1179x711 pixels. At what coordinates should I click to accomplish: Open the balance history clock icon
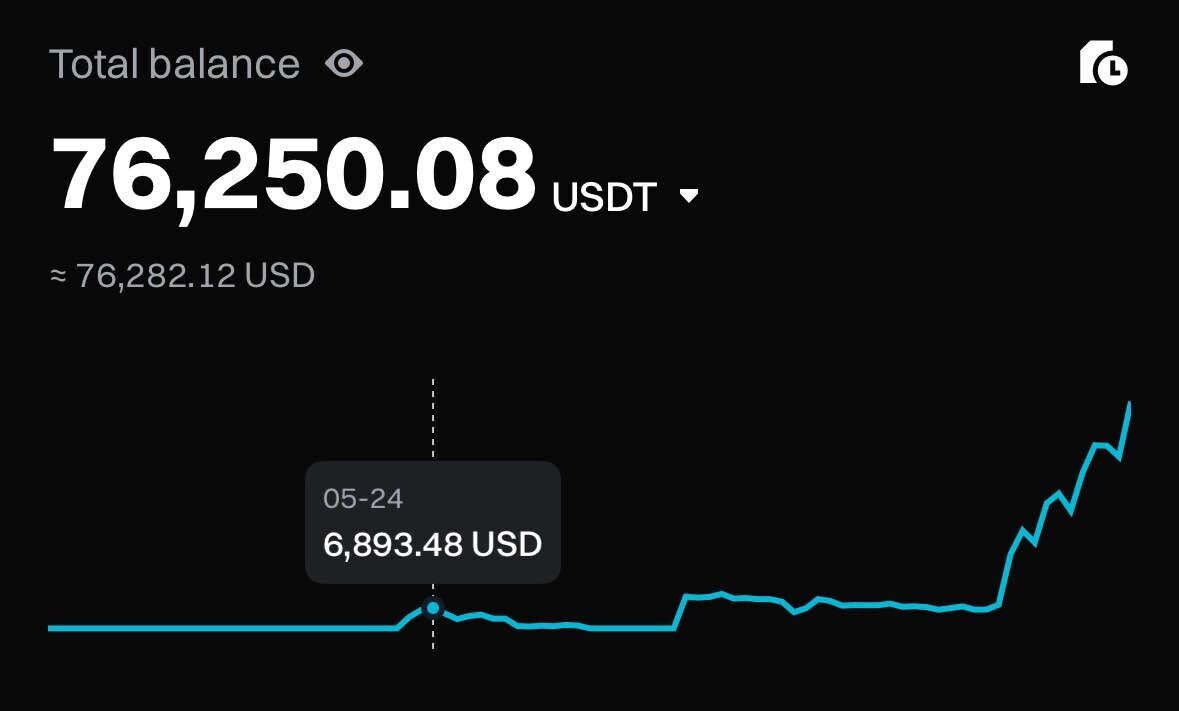coord(1104,63)
